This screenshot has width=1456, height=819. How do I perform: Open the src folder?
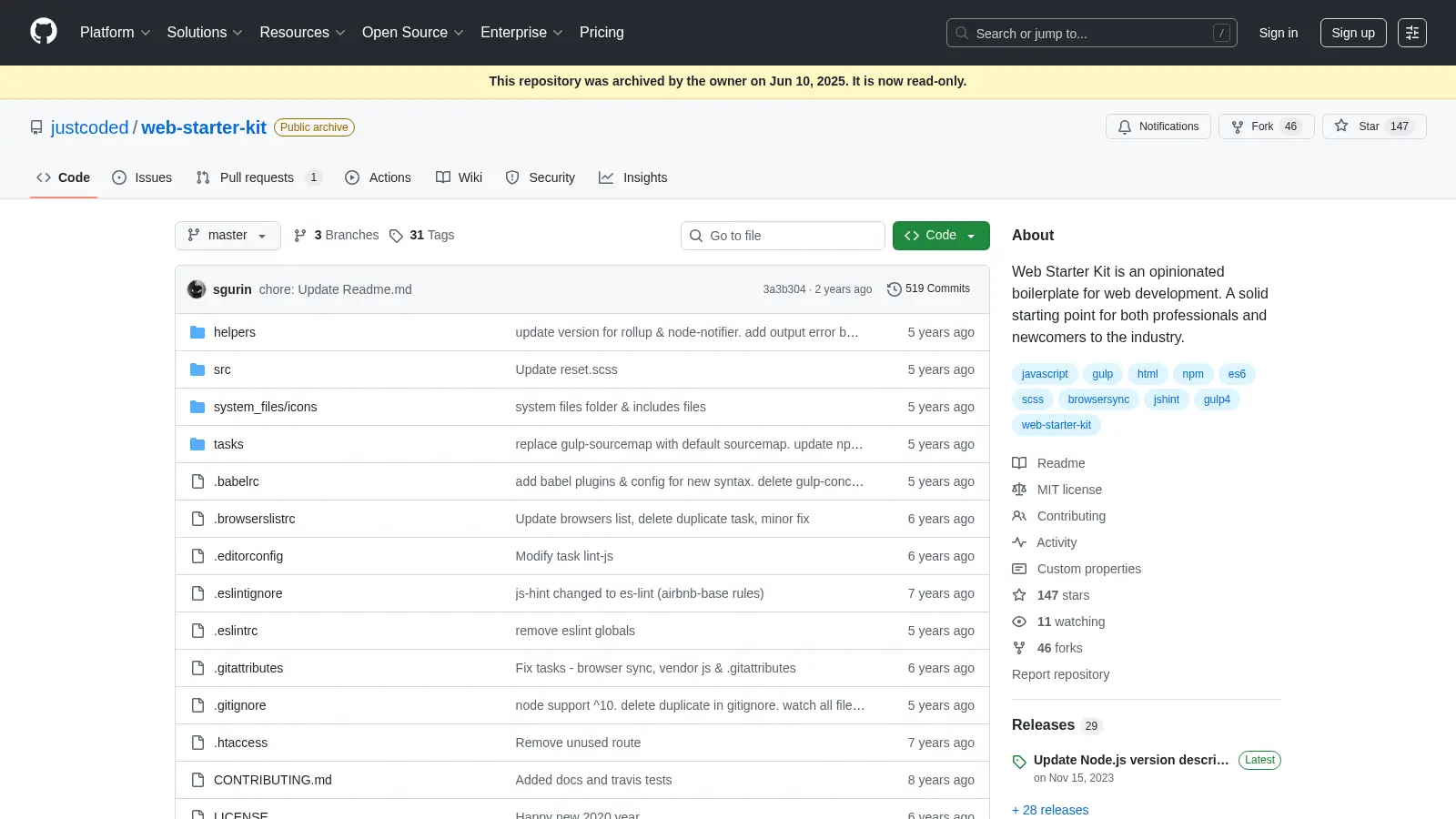point(222,369)
